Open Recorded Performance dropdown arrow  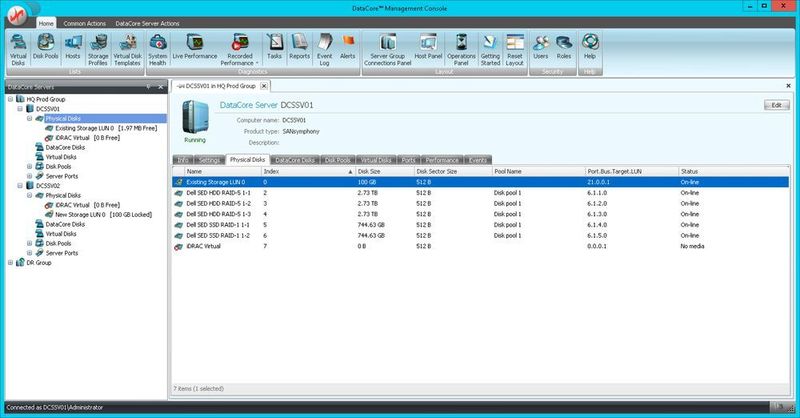[x=257, y=63]
